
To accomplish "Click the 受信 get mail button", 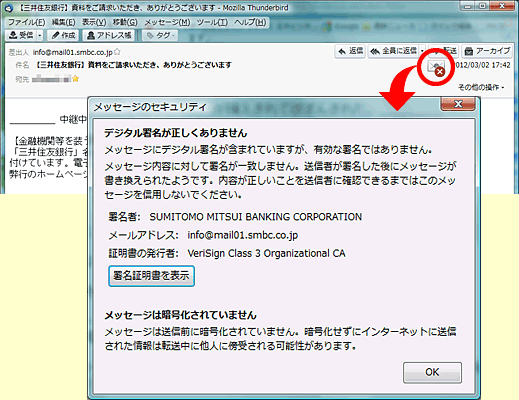I will 21,35.
